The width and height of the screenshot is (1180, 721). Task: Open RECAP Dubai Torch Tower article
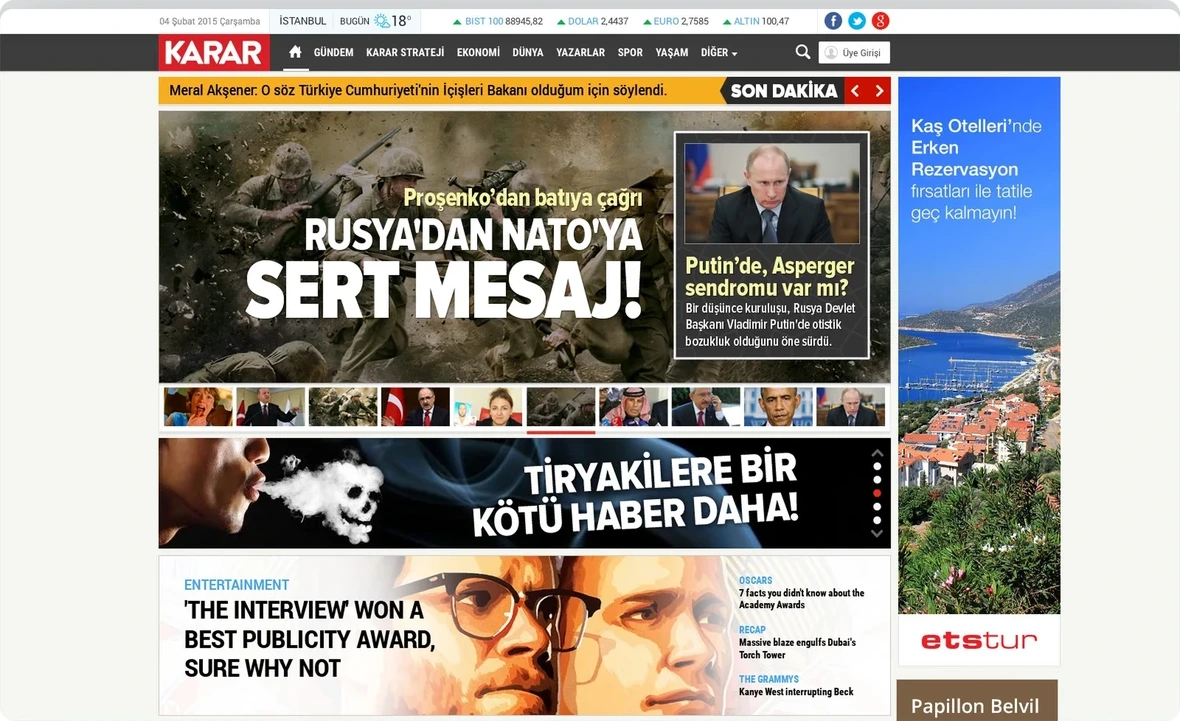click(798, 642)
